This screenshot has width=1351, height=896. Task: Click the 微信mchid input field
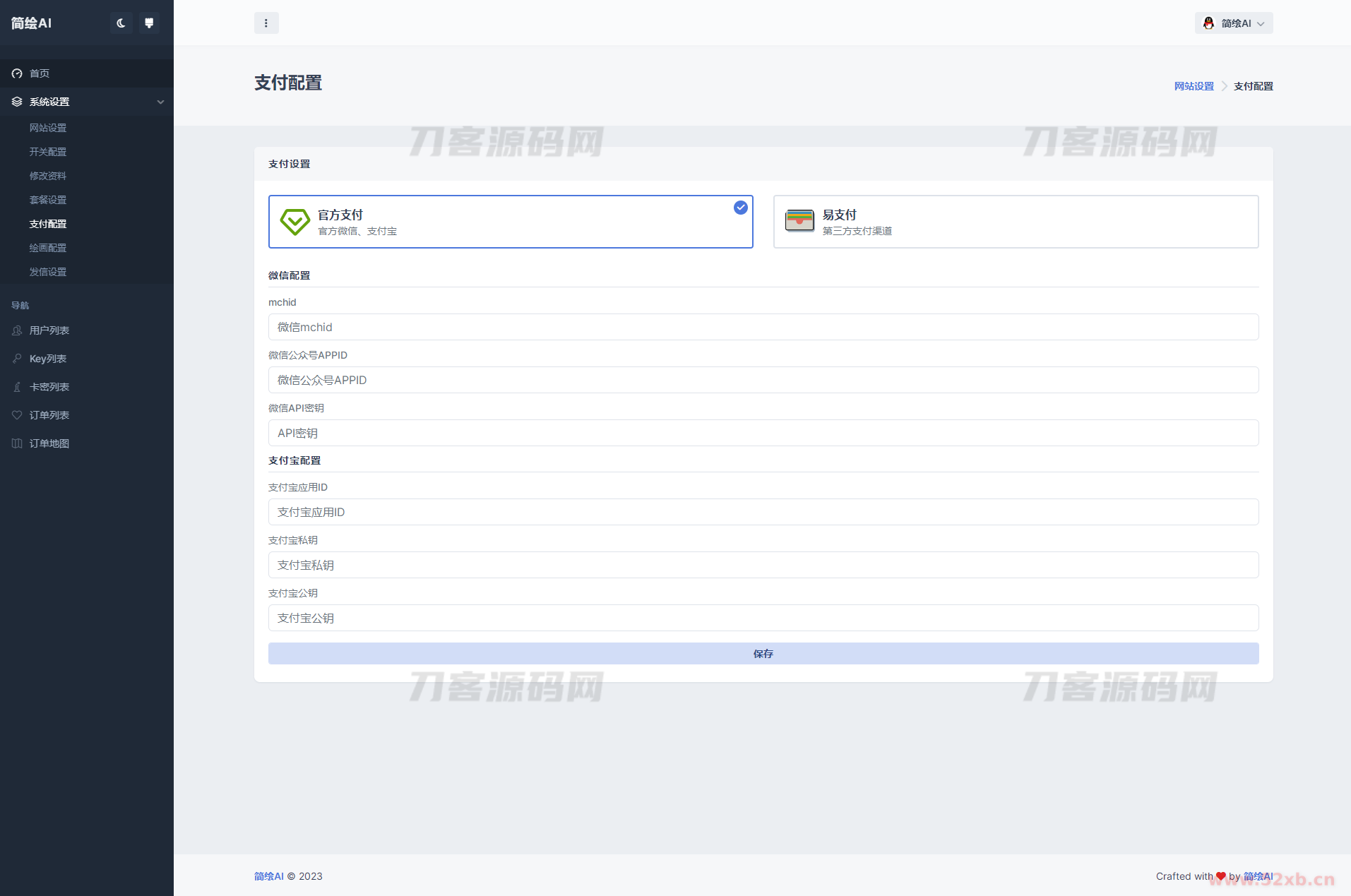[x=763, y=327]
